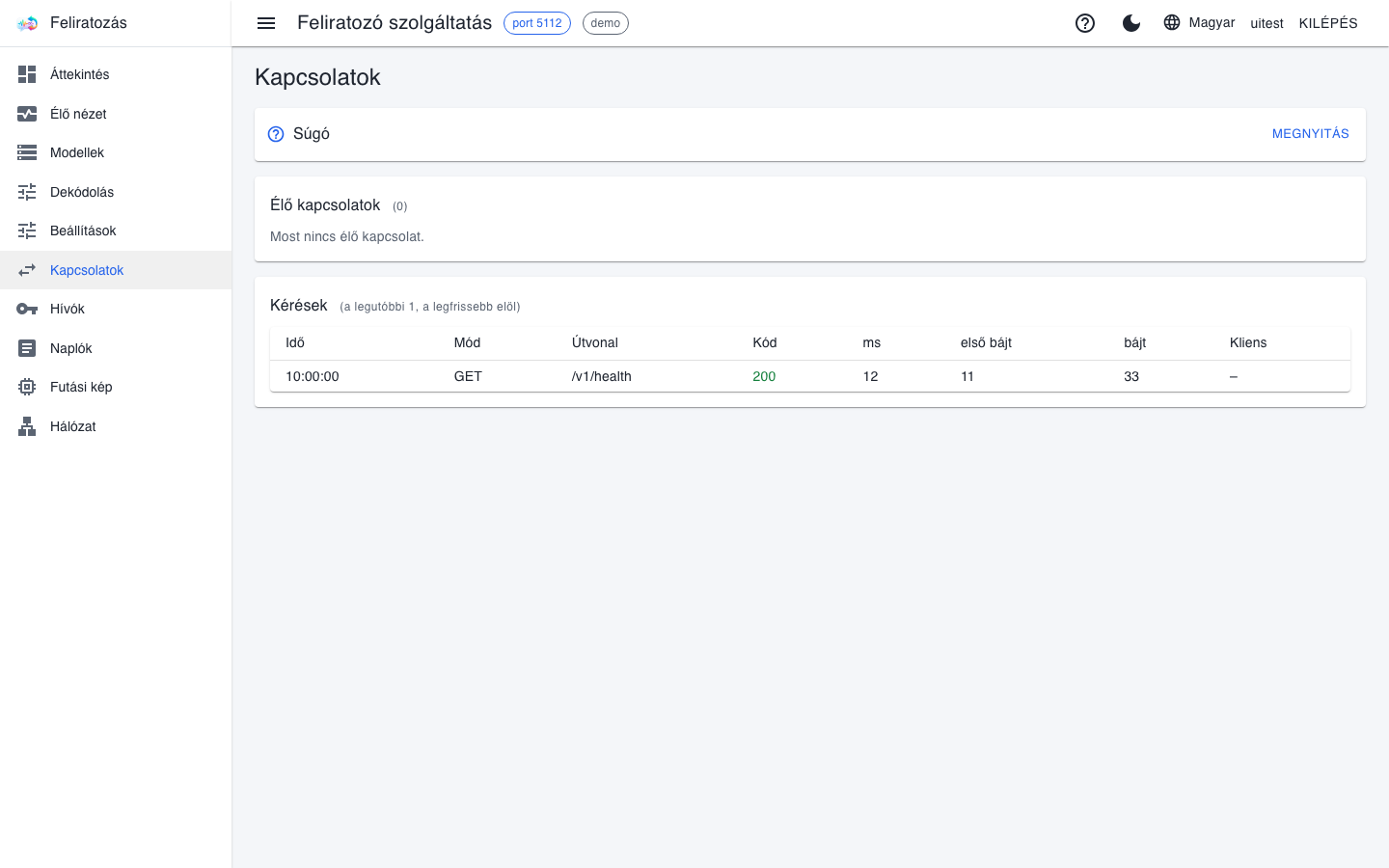The image size is (1389, 868).
Task: Click the Áttekintés dashboard icon
Action: pos(27,74)
